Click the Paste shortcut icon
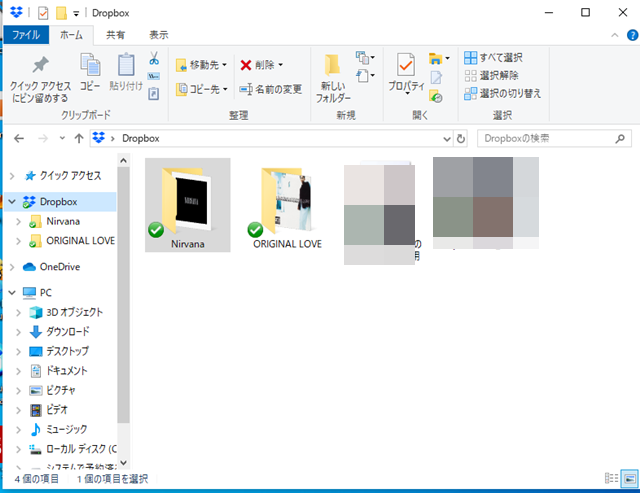This screenshot has width=640, height=493. click(153, 93)
